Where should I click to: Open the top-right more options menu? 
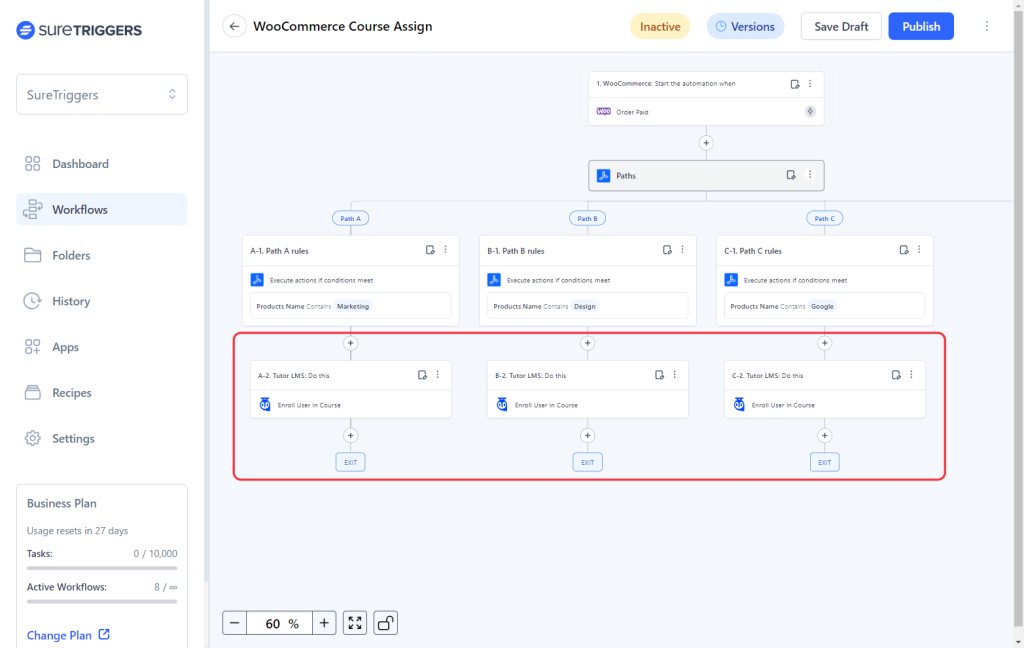[x=987, y=27]
